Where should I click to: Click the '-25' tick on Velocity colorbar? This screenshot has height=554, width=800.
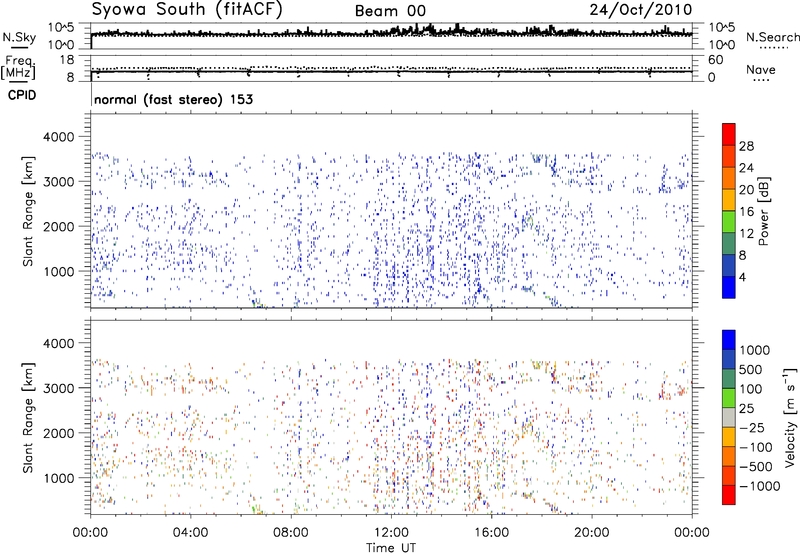pyautogui.click(x=752, y=427)
